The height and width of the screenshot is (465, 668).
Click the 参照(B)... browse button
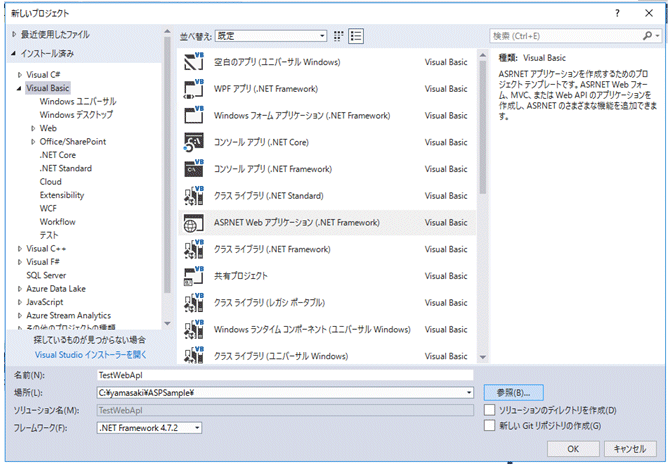[x=514, y=393]
